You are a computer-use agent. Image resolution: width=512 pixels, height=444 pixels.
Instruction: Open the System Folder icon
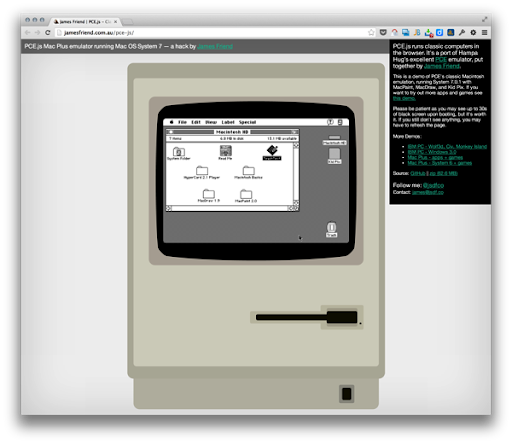[179, 153]
